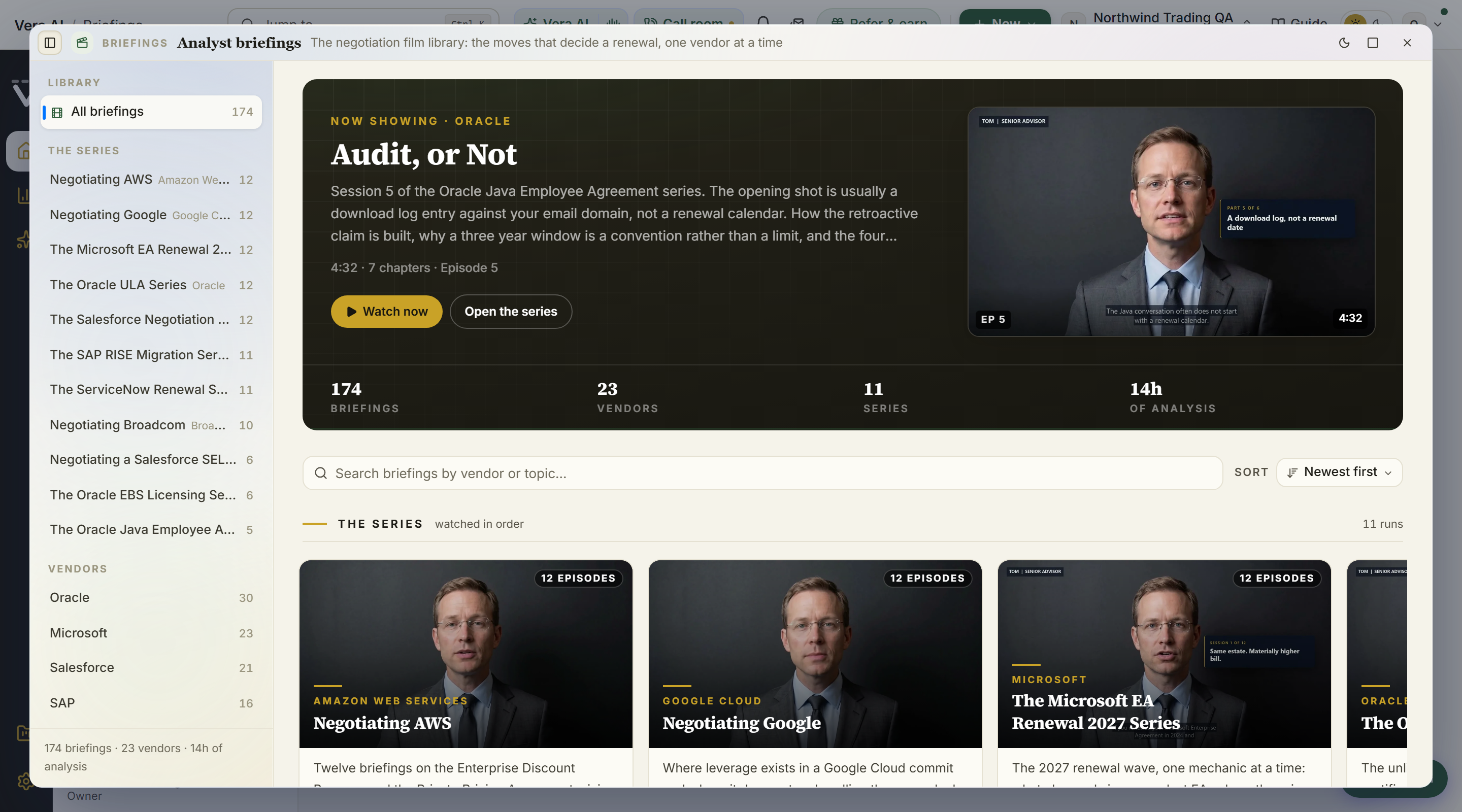Click the briefings clapperboard icon in header
The height and width of the screenshot is (812, 1462).
82,43
